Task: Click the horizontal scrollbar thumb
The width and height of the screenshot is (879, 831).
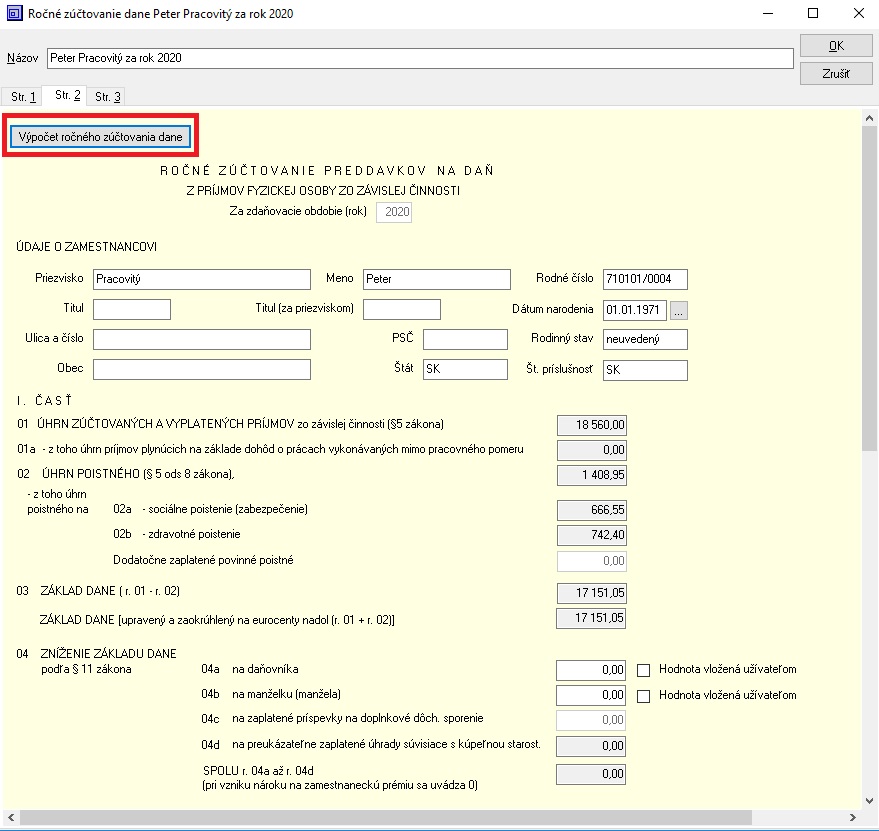Action: 386,818
